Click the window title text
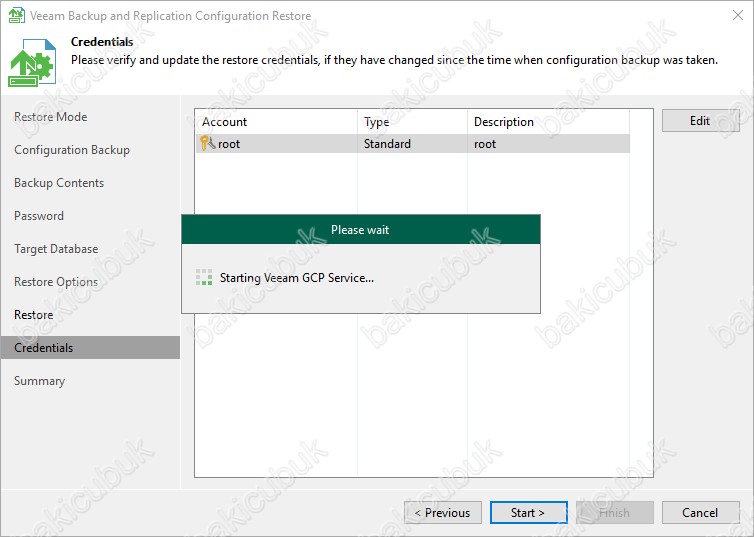Image resolution: width=754 pixels, height=537 pixels. pos(170,16)
